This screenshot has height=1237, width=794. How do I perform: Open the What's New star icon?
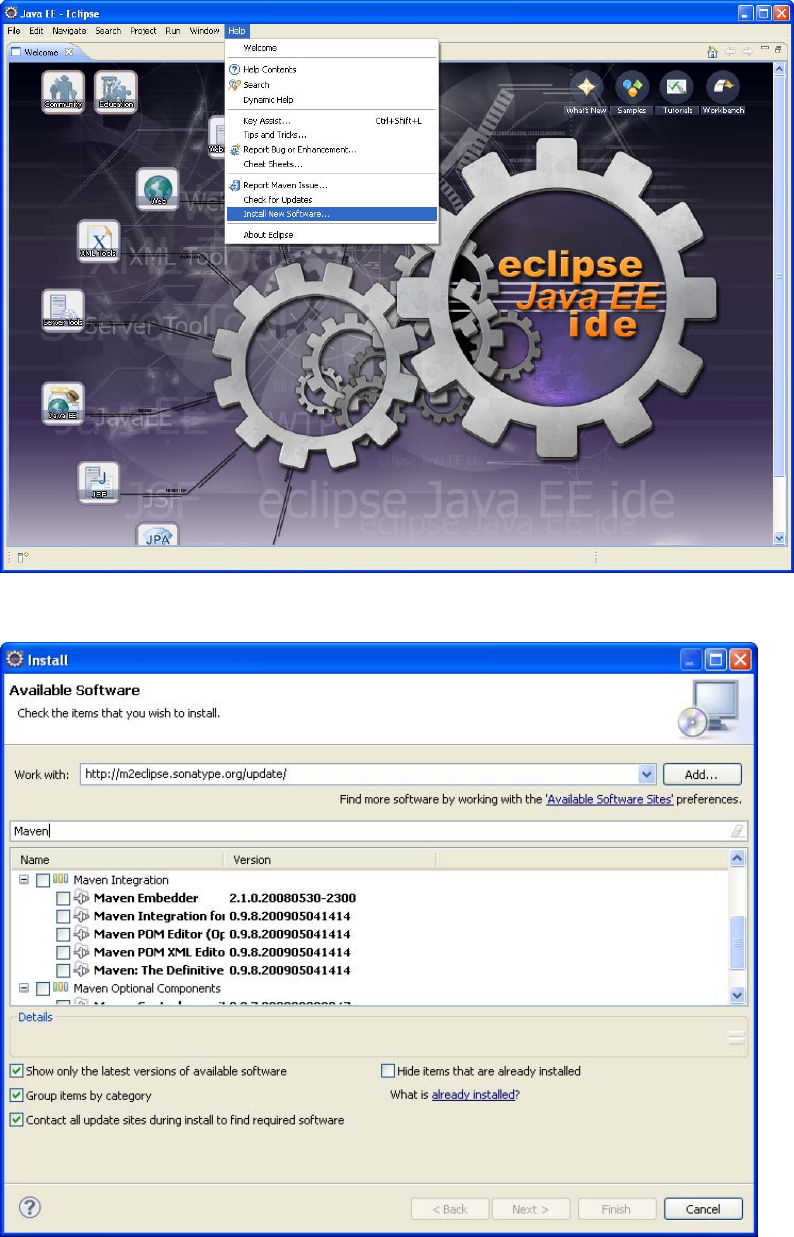586,87
